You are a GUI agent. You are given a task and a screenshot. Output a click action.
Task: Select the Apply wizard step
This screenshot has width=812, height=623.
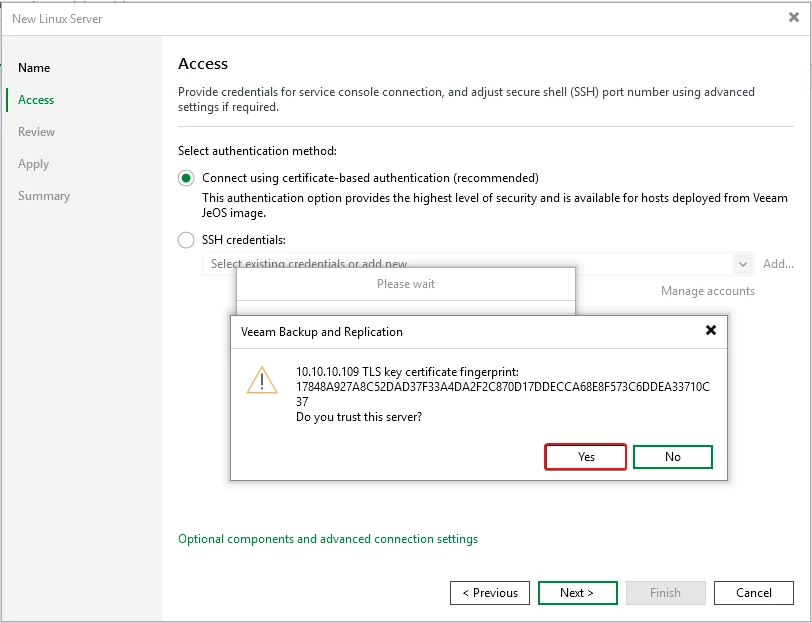pyautogui.click(x=33, y=164)
